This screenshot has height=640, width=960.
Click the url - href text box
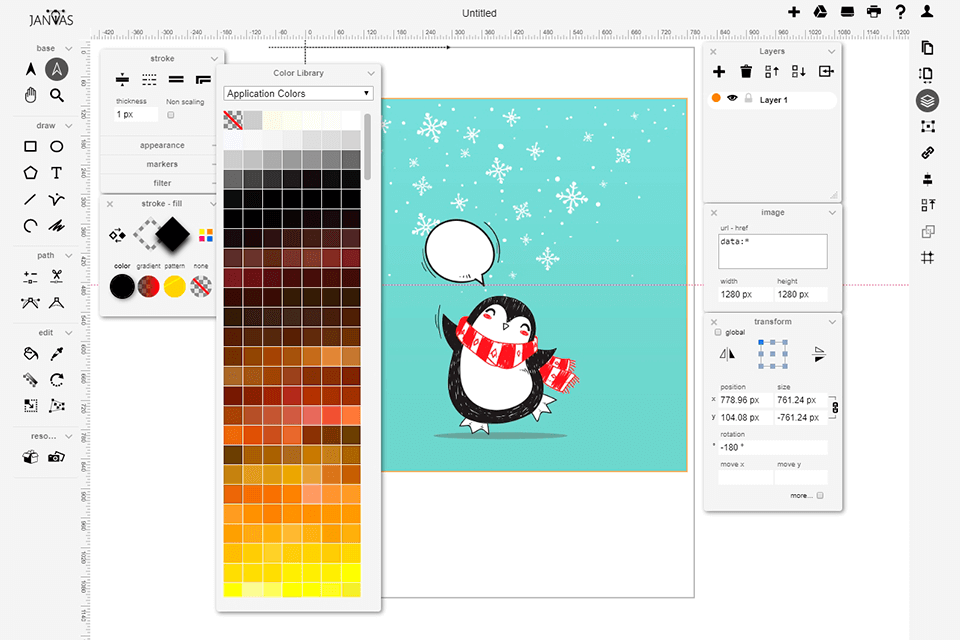click(773, 251)
